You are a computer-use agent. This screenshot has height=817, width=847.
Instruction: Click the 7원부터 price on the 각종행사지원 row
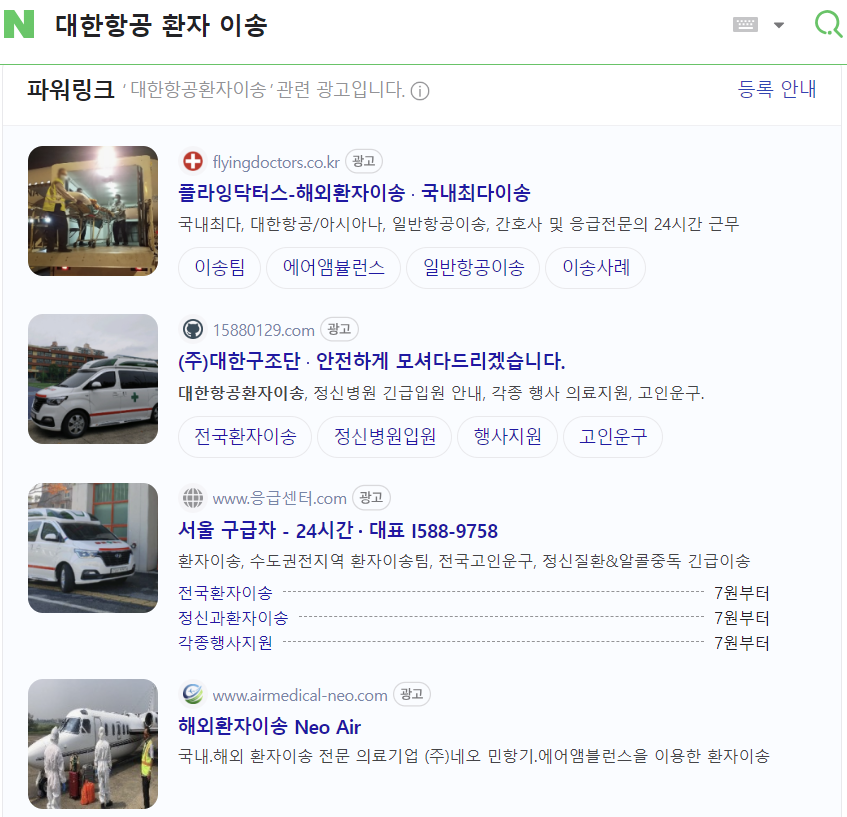(742, 642)
